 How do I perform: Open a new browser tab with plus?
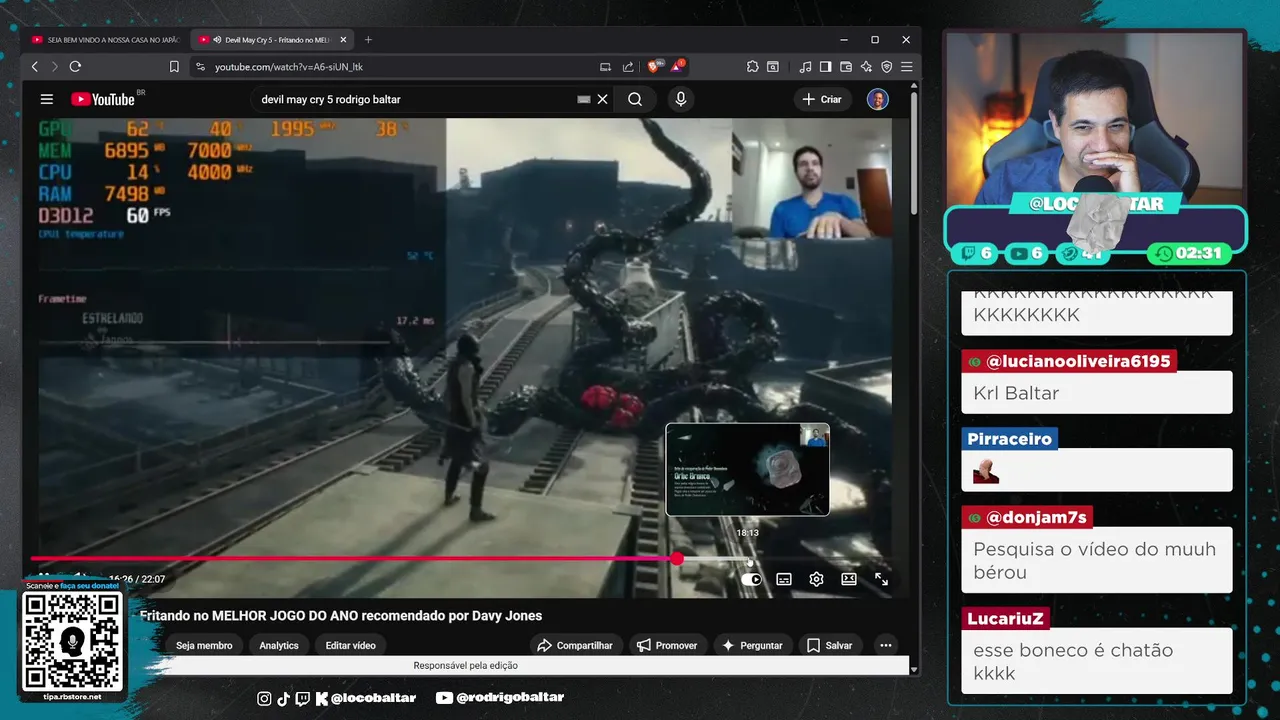[368, 40]
